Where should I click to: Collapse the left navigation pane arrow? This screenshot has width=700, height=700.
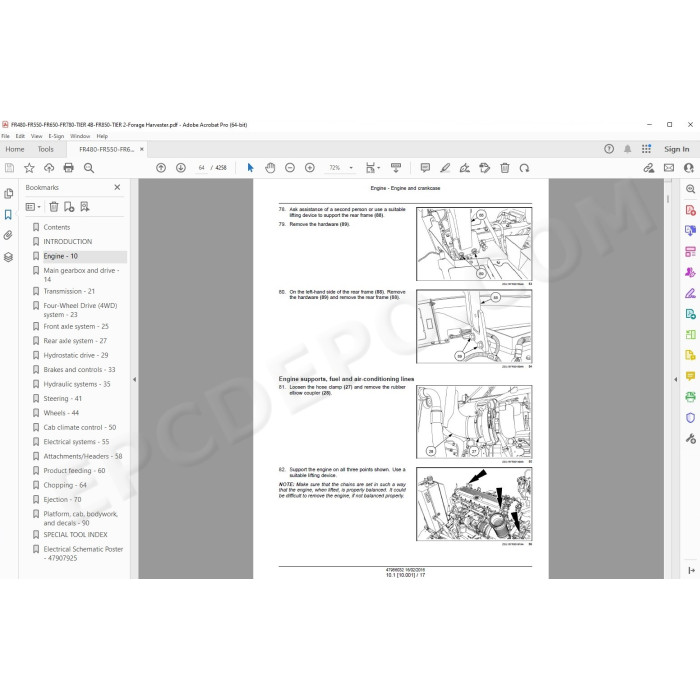(x=134, y=379)
